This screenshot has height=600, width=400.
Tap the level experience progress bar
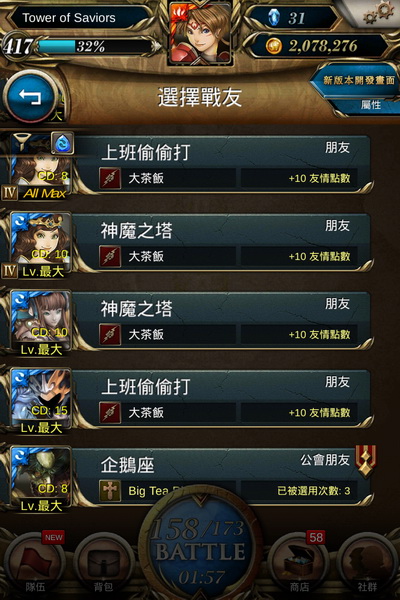(96, 46)
